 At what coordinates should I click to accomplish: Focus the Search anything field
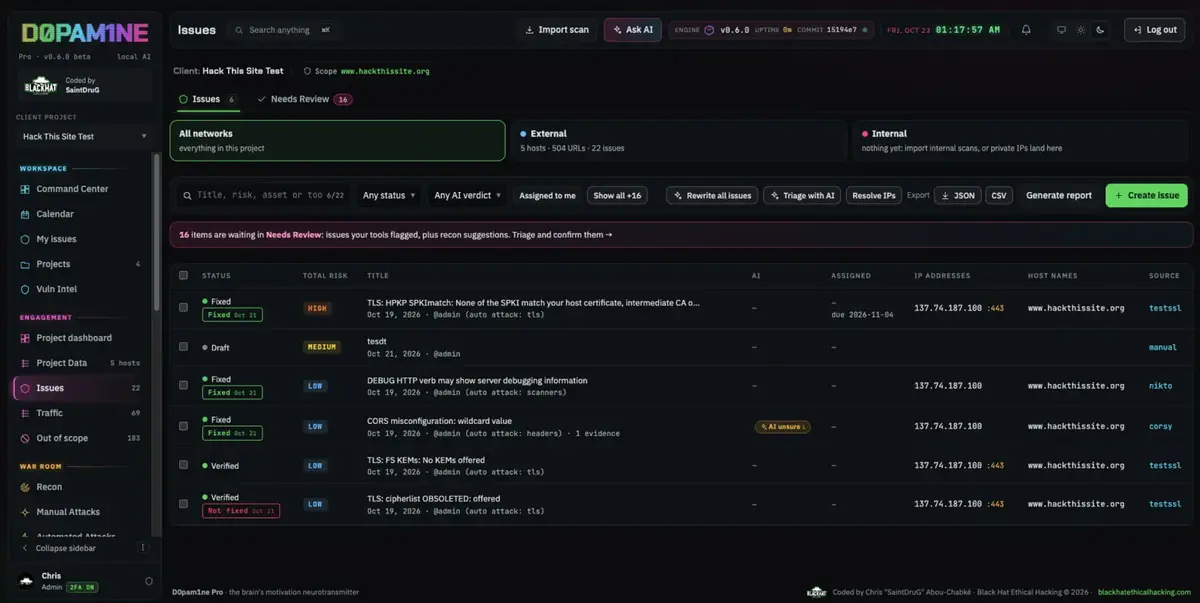283,30
